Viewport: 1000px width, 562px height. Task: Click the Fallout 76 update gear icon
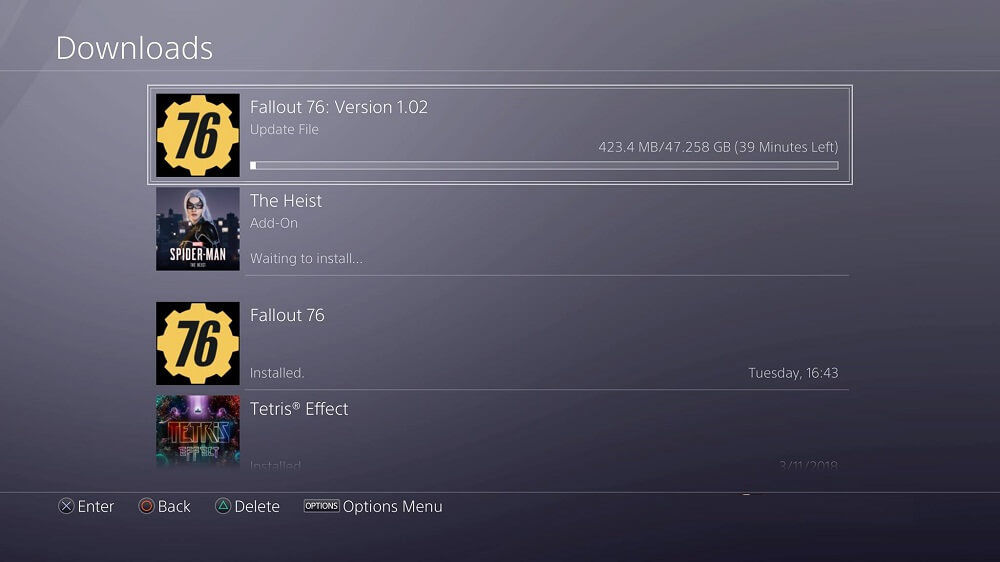click(x=198, y=135)
